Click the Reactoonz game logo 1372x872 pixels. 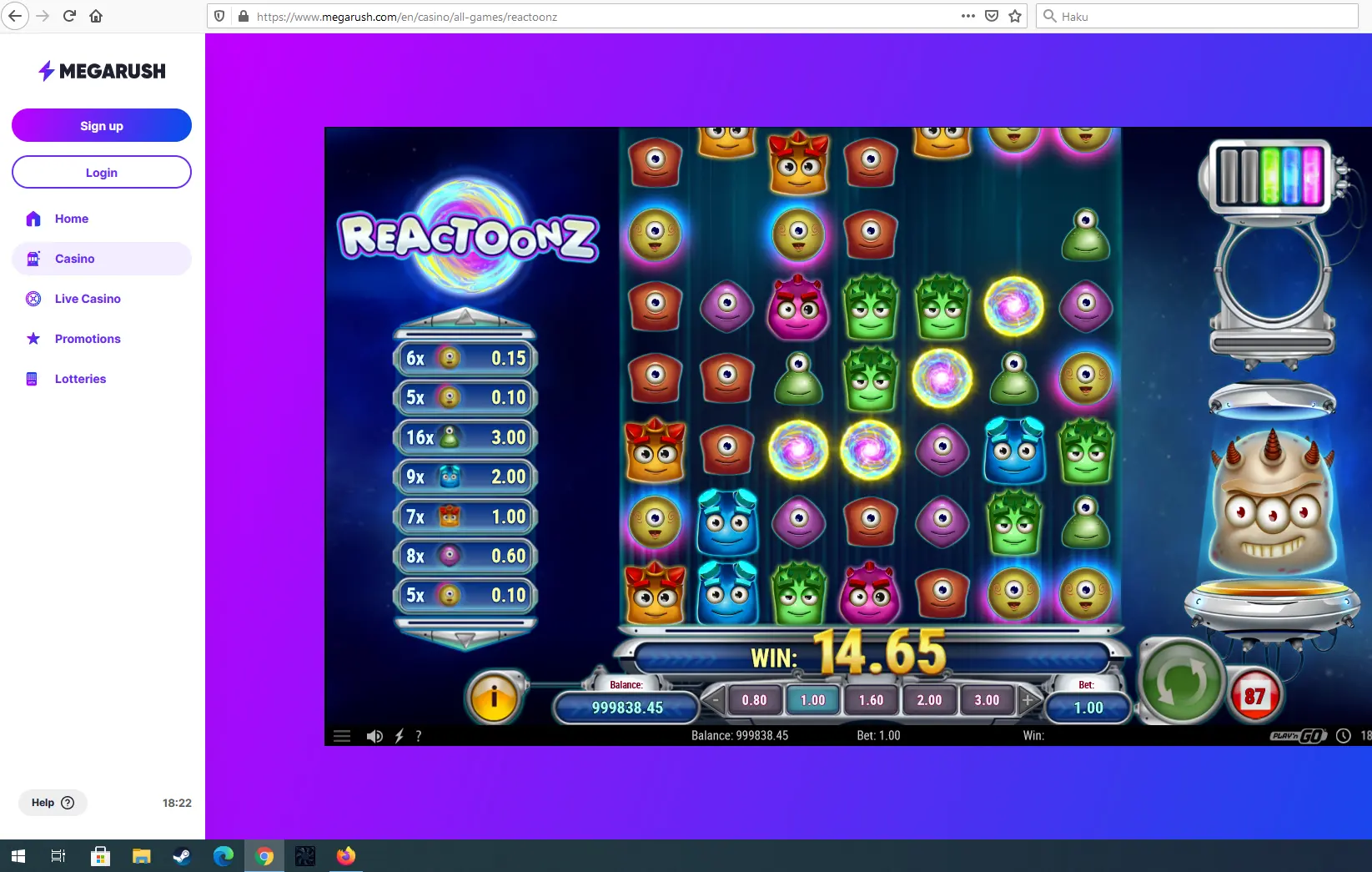tap(468, 236)
